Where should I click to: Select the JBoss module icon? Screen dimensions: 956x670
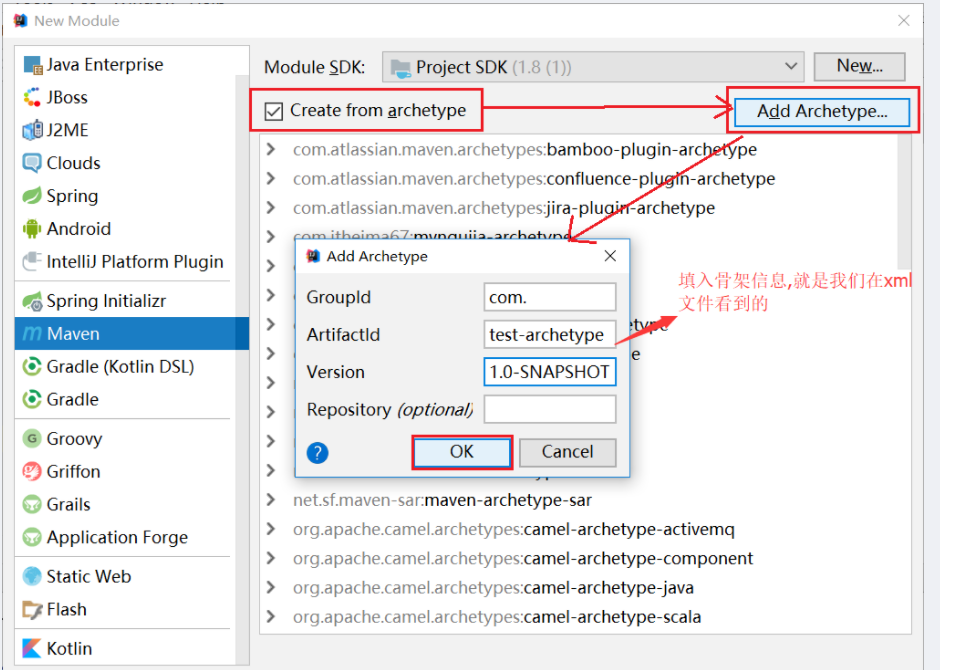coord(32,98)
